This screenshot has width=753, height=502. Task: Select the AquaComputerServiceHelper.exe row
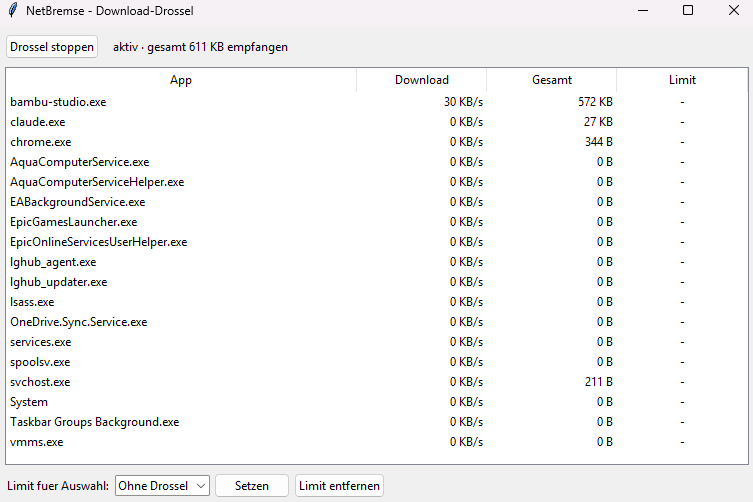click(x=376, y=182)
